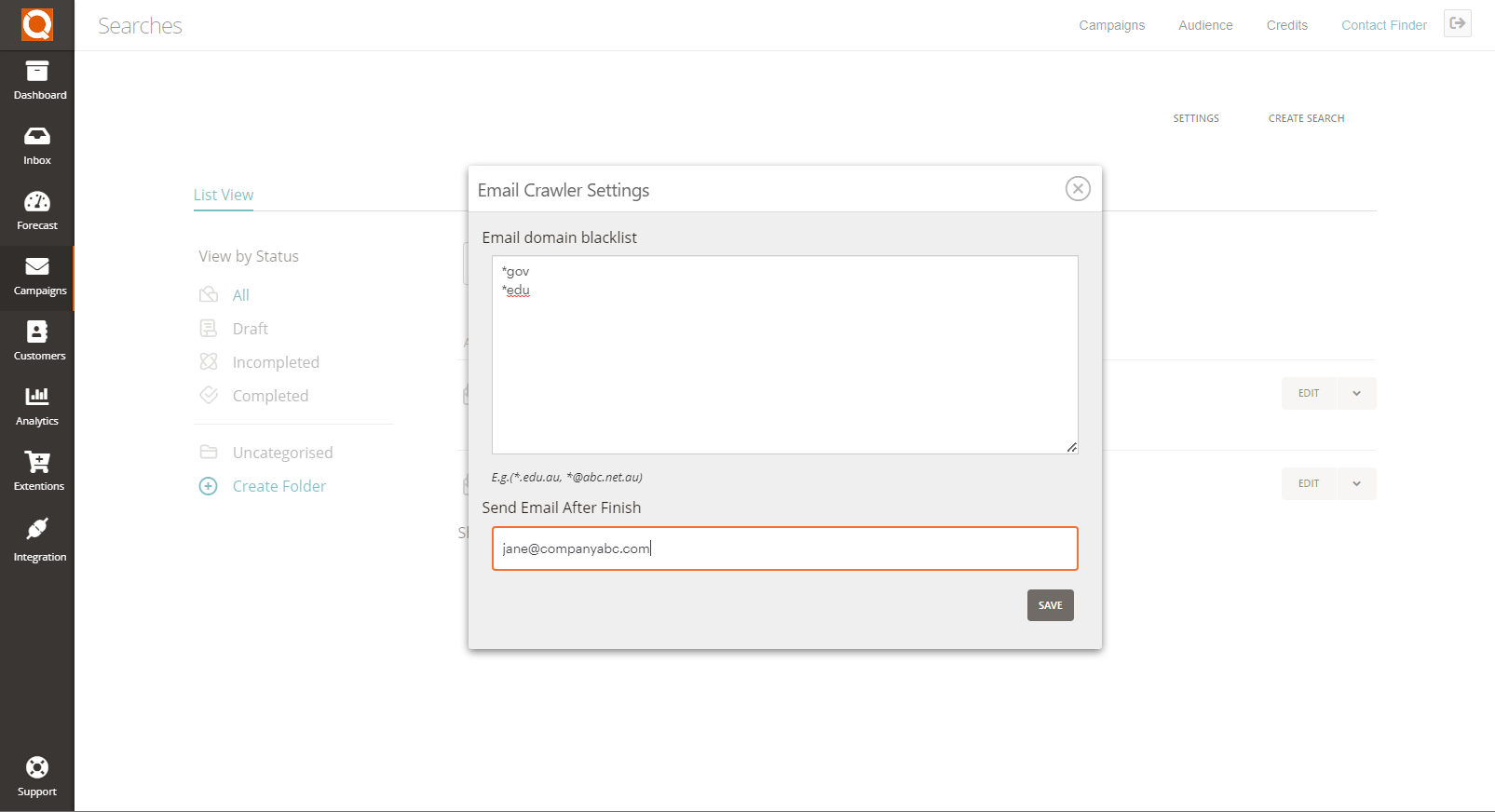
Task: Open Audience in top navigation
Action: [x=1205, y=25]
